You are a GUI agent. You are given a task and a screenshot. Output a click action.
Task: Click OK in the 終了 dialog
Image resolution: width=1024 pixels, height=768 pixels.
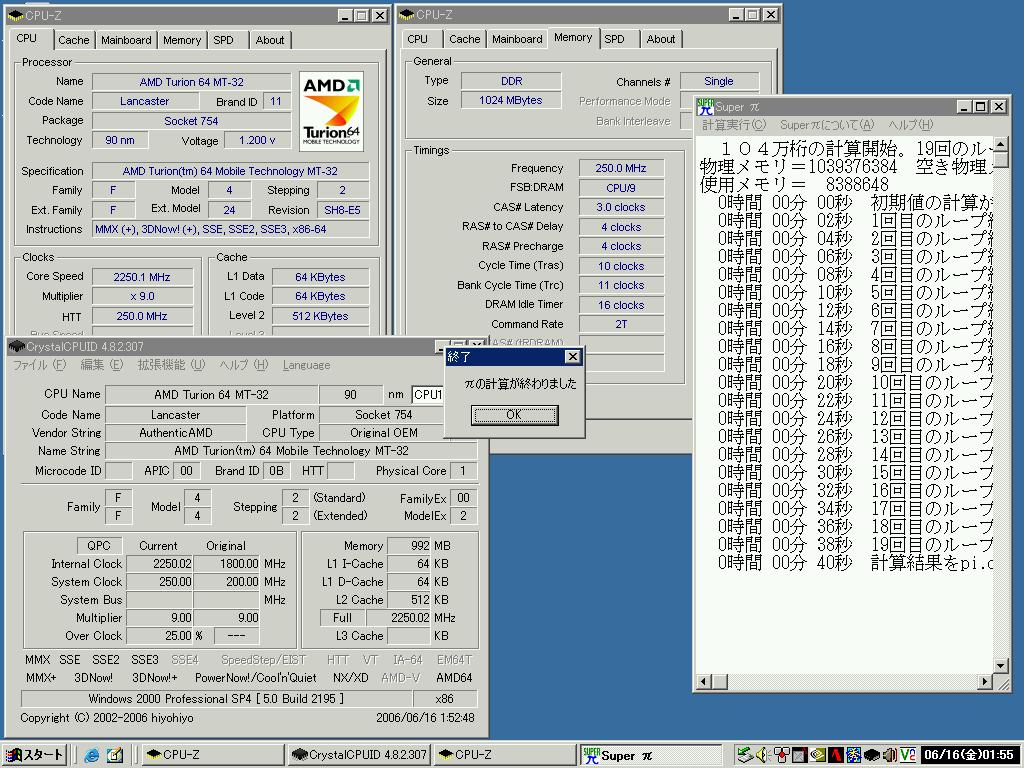(x=514, y=415)
